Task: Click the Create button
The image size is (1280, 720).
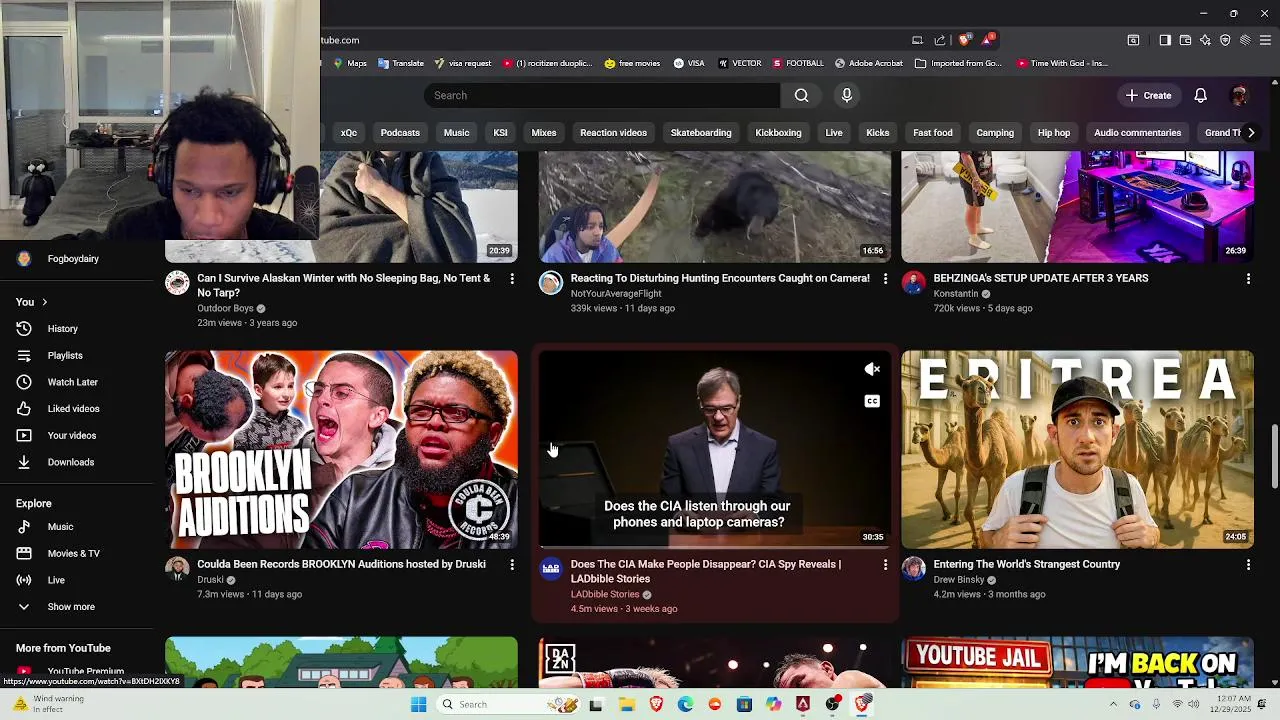Action: click(x=1148, y=95)
